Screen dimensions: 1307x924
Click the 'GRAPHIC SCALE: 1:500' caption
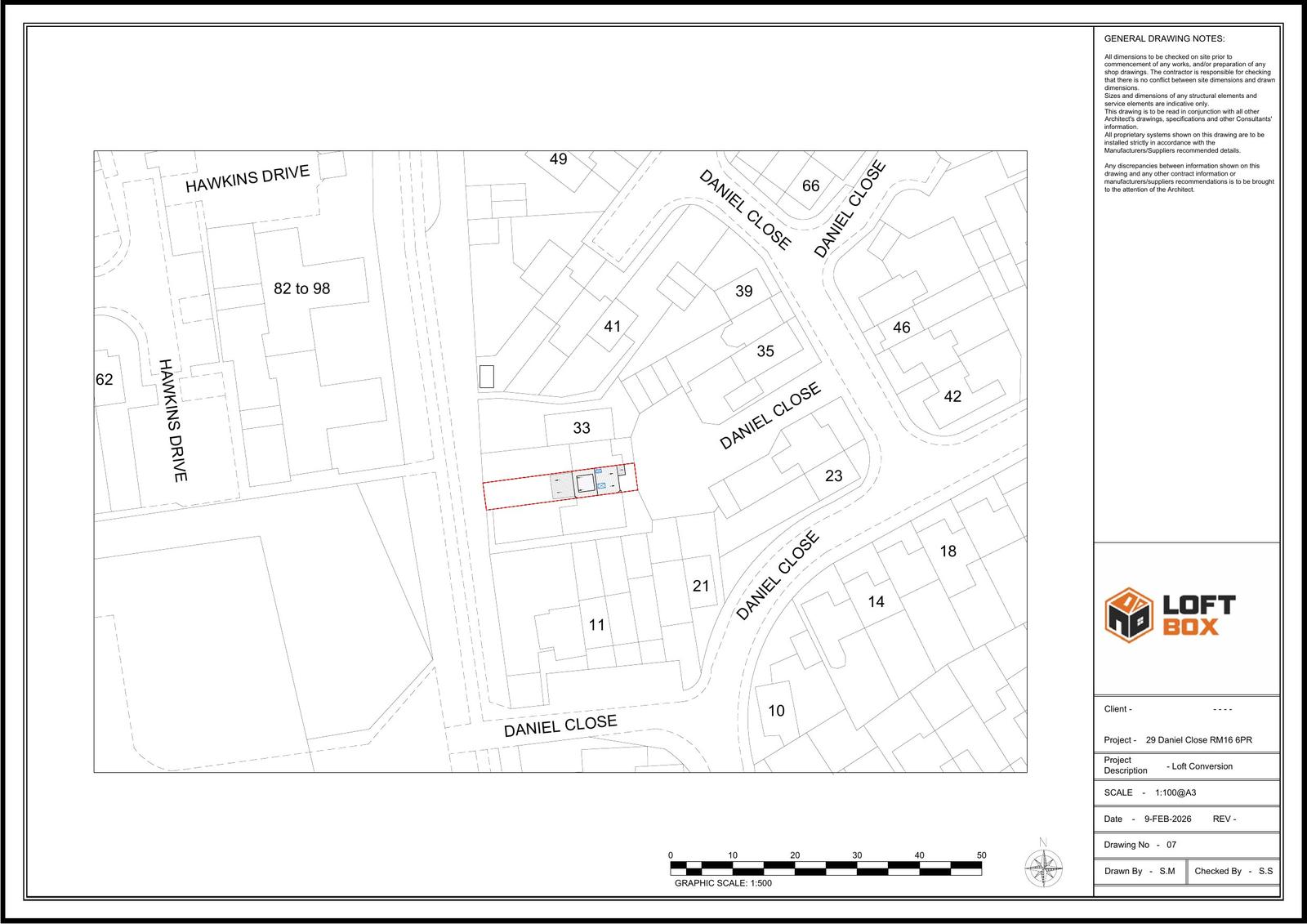click(x=723, y=883)
